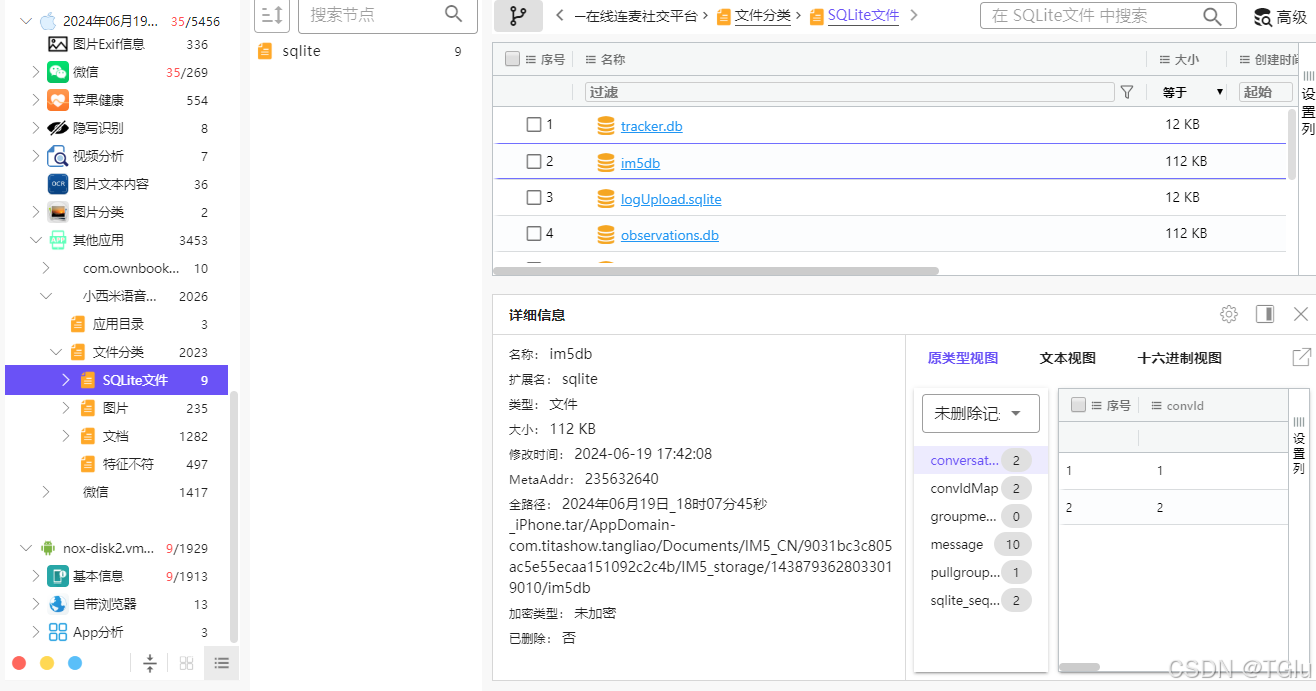Toggle detail panel split layout icon

1265,314
